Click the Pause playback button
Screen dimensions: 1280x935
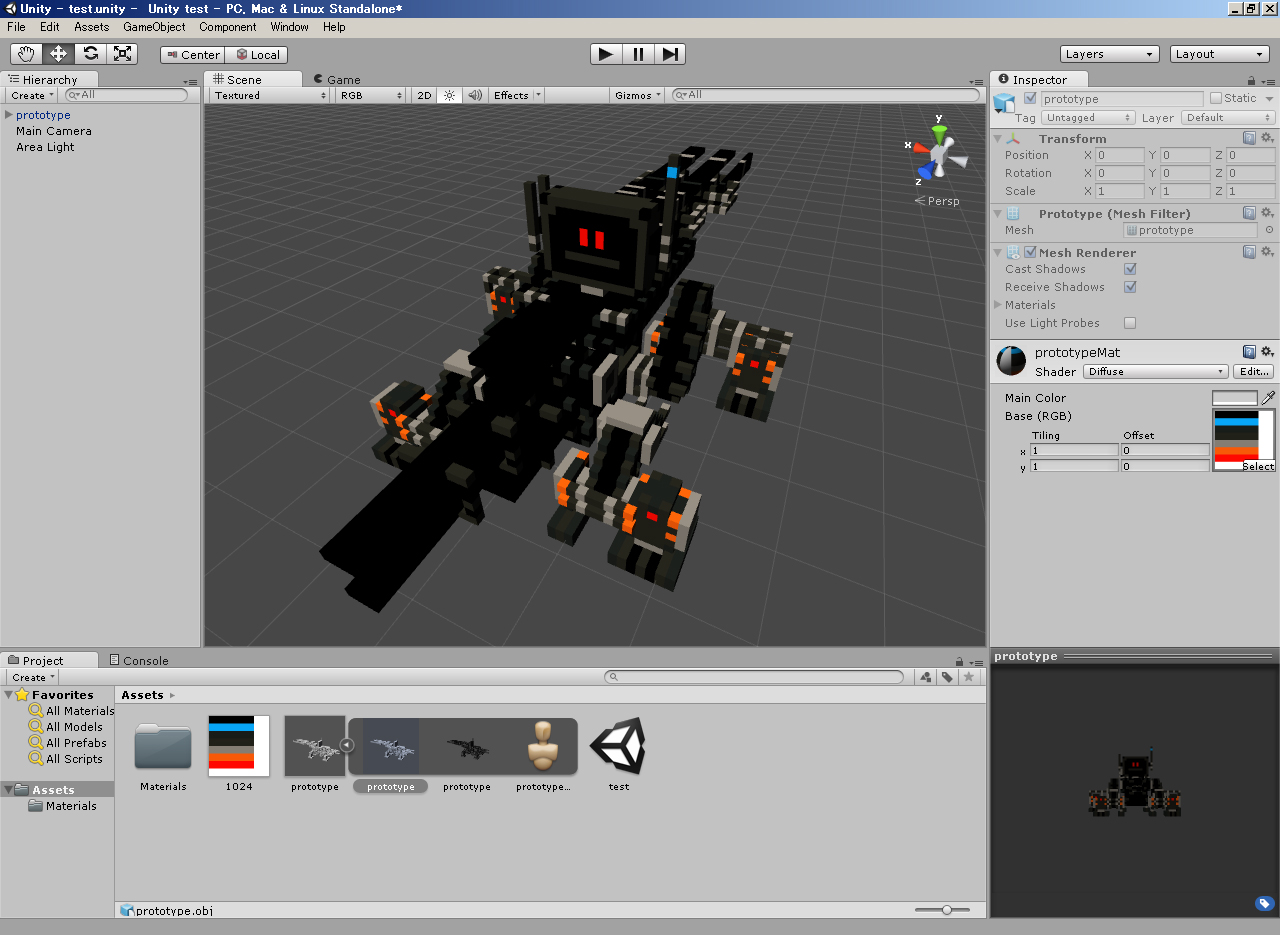click(638, 54)
